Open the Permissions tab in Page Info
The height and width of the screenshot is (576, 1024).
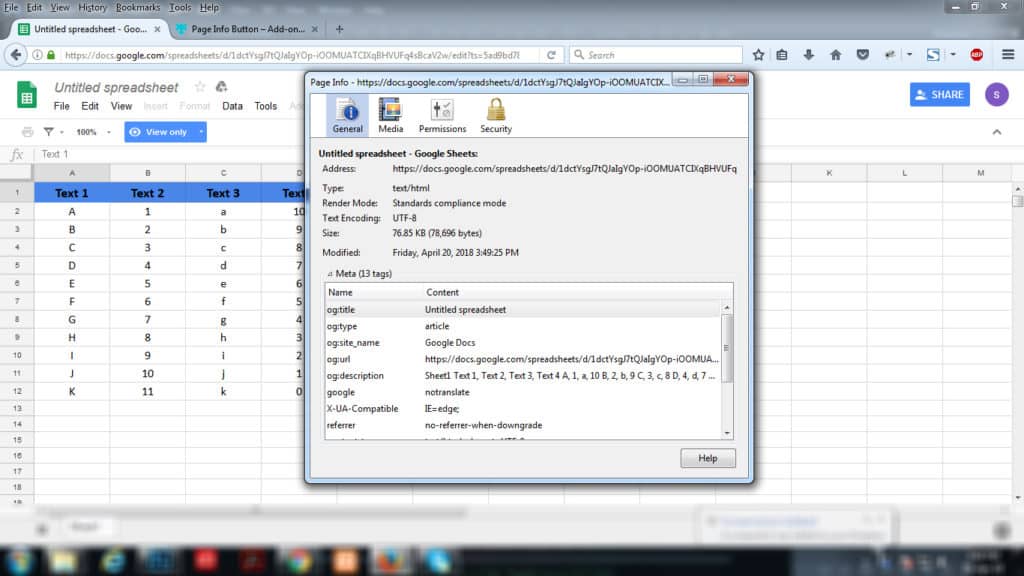click(442, 116)
